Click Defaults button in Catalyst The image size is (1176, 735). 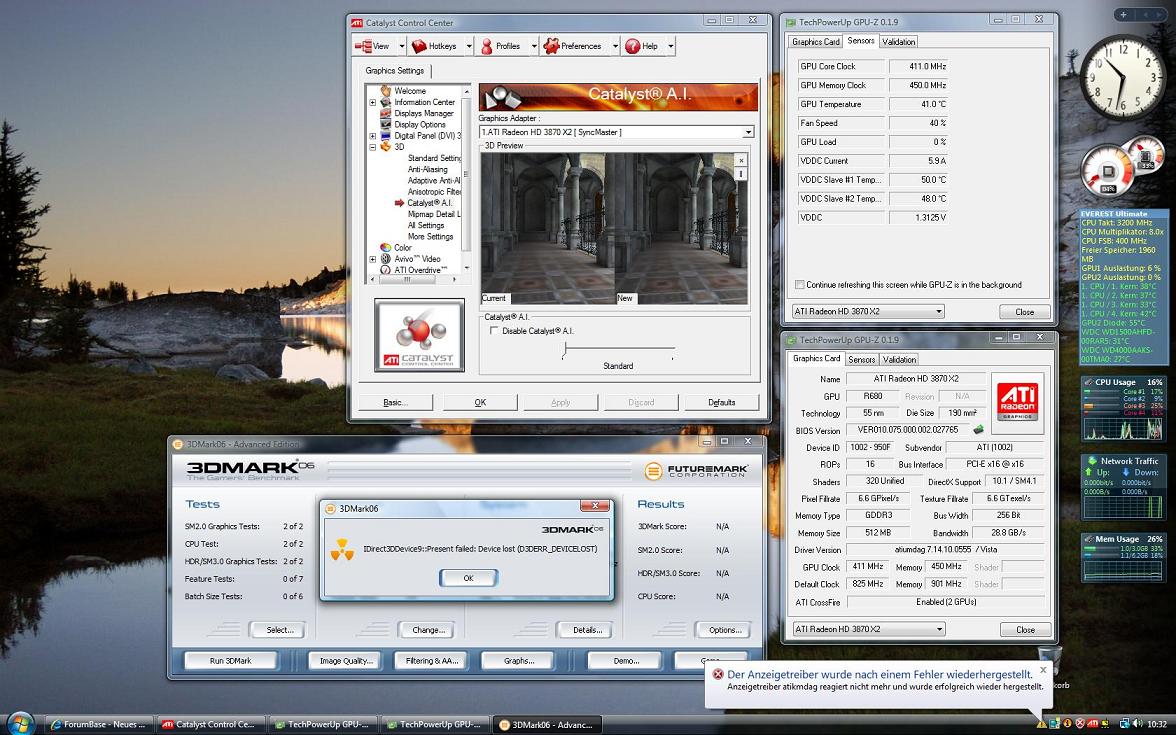[x=722, y=403]
